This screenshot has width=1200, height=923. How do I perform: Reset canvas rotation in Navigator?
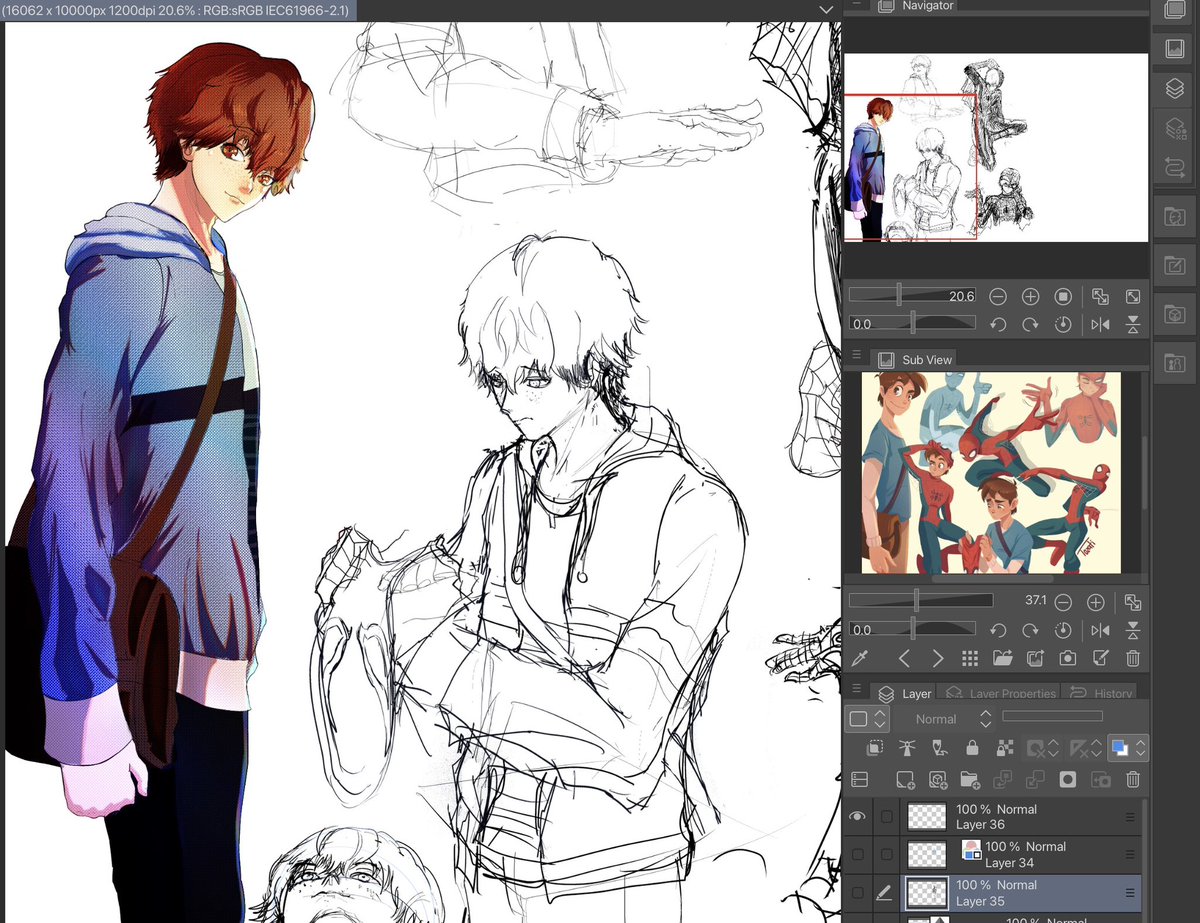[1064, 325]
